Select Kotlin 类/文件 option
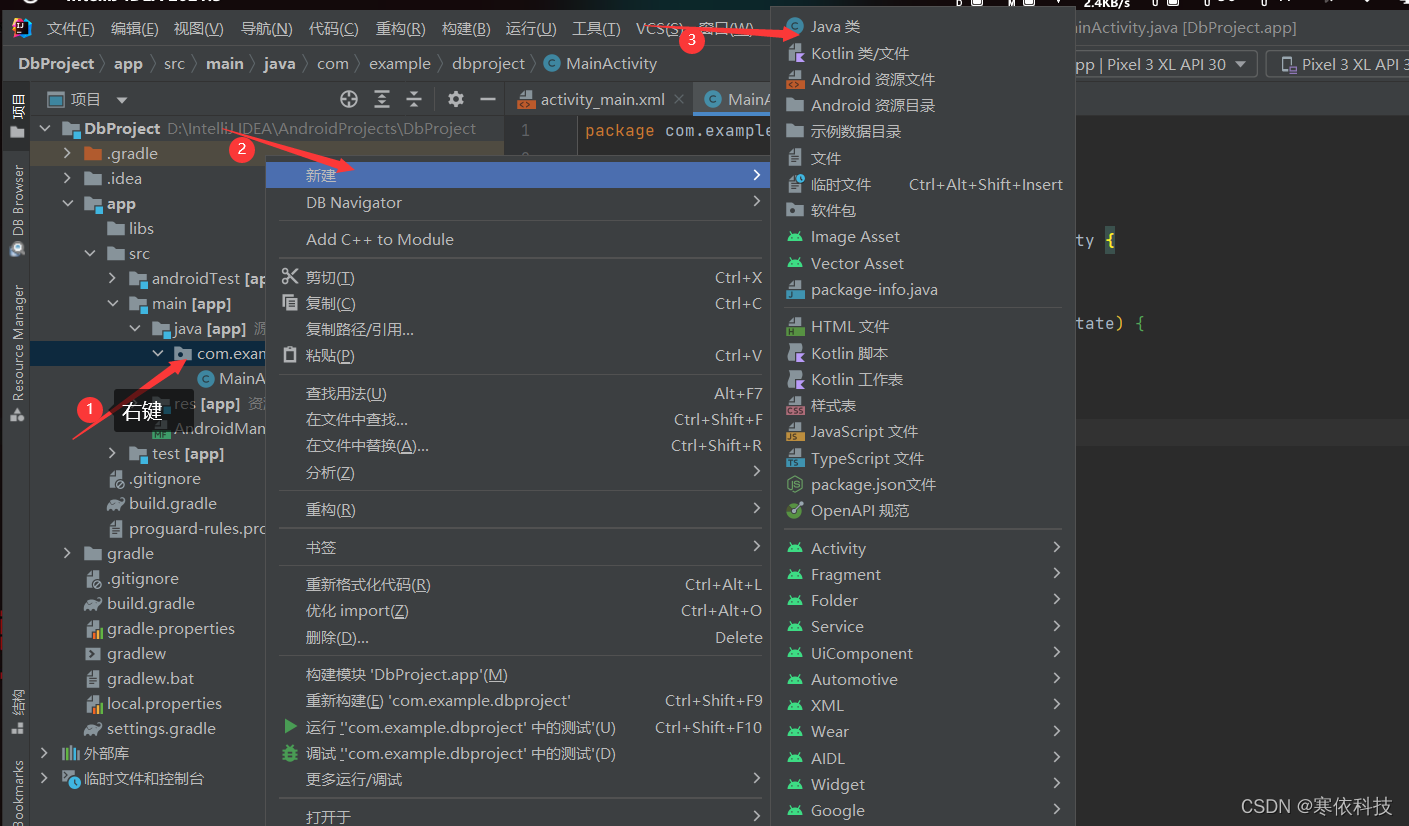 coord(921,53)
